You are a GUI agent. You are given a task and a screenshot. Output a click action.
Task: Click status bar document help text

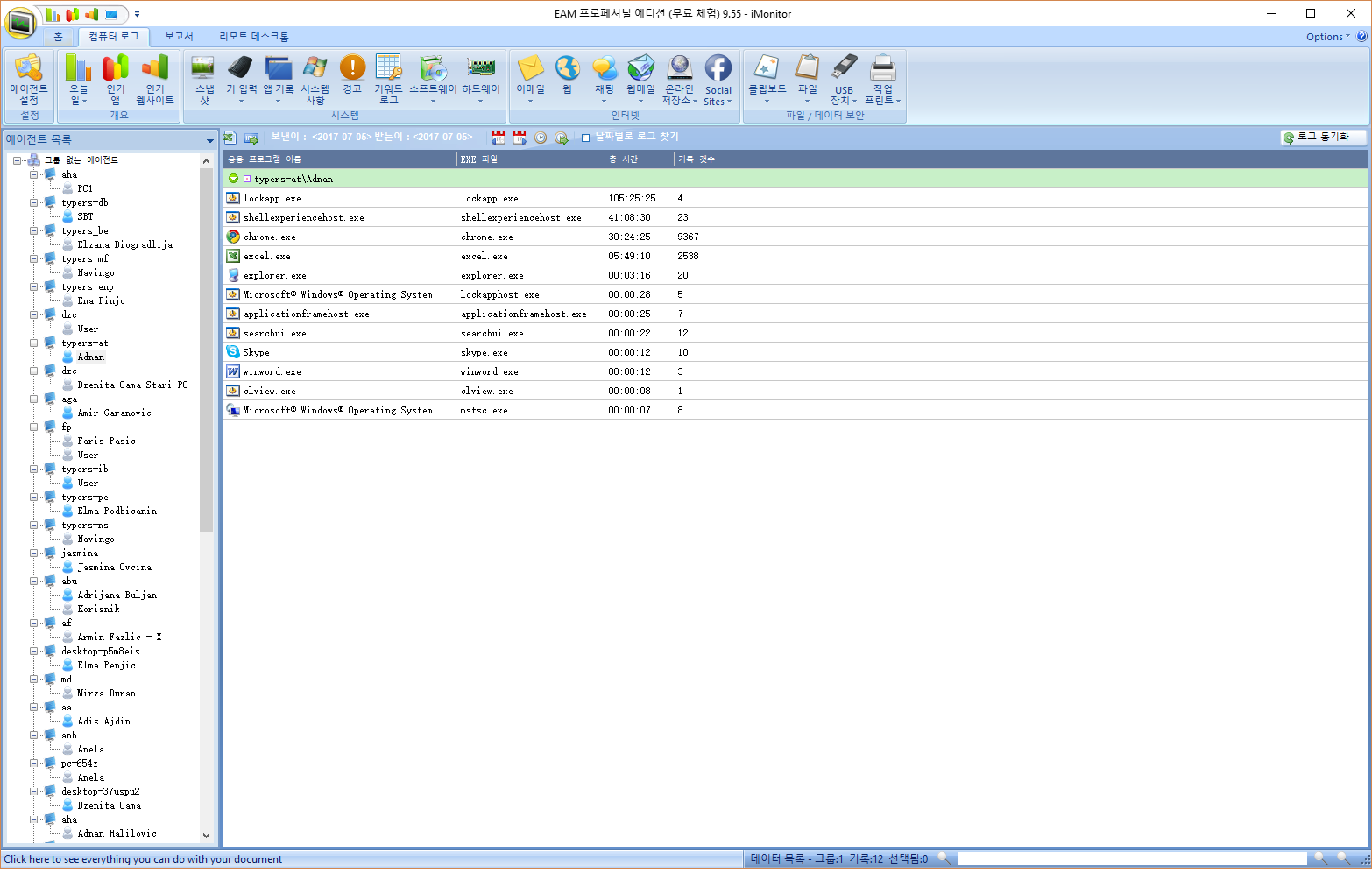(x=143, y=859)
